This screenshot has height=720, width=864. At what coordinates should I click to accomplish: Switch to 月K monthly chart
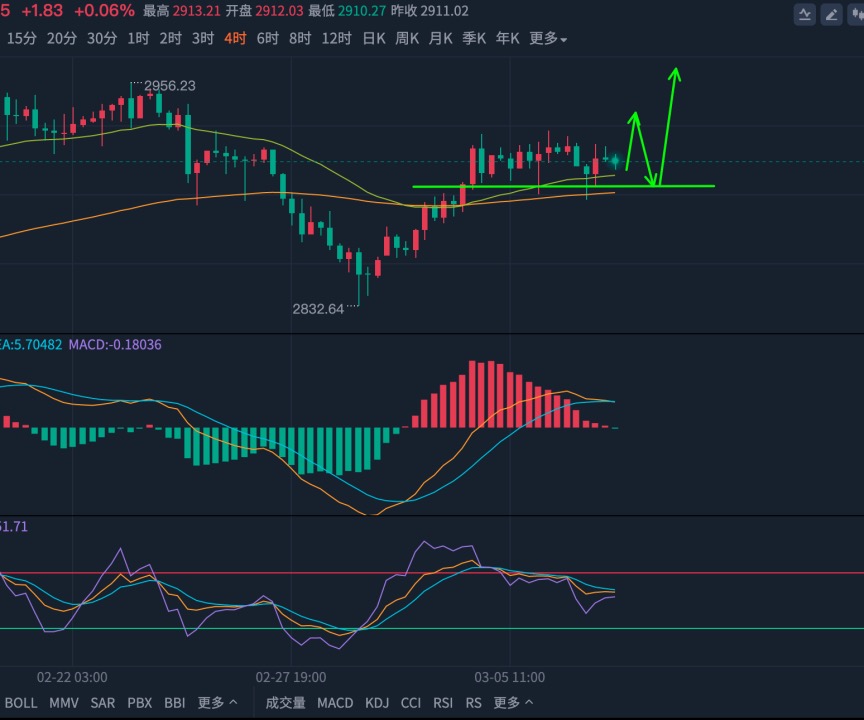pos(441,38)
